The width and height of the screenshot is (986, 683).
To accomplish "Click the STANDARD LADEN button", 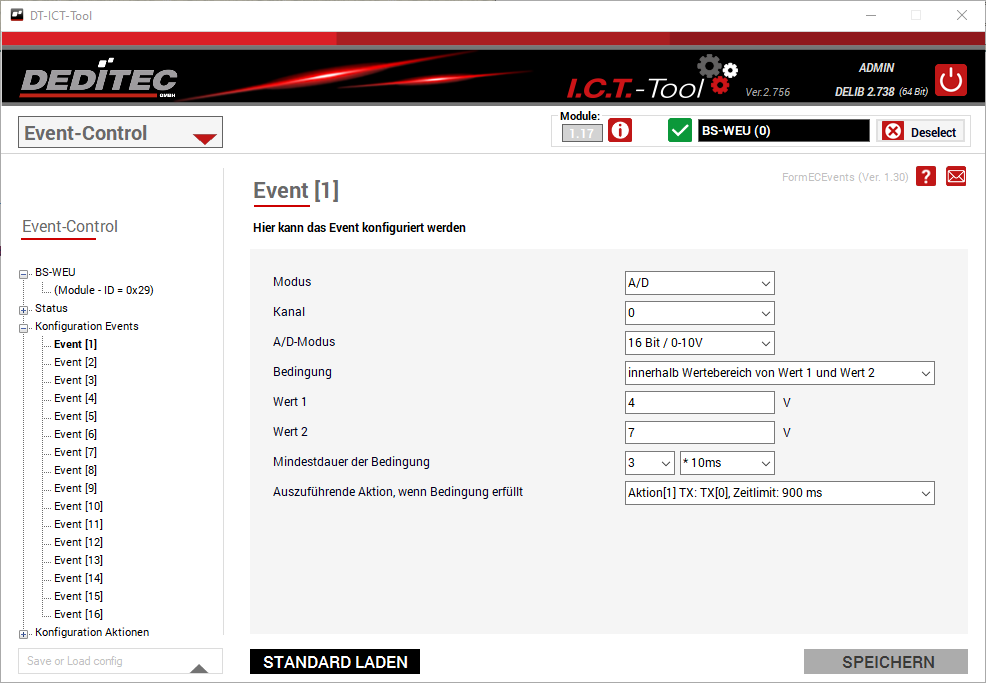I will tap(335, 662).
